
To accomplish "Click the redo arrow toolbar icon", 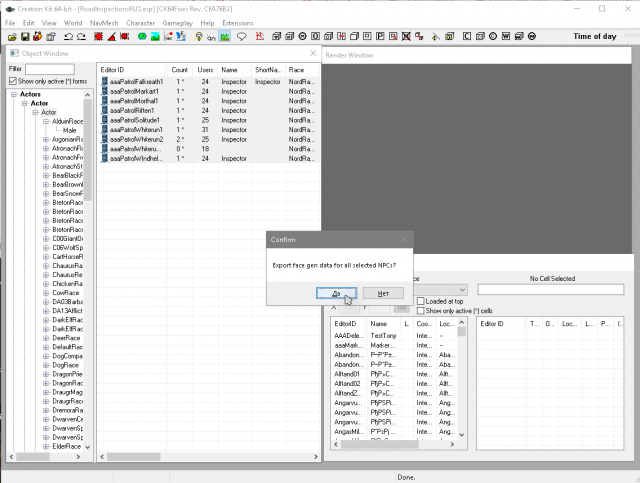I will [x=83, y=37].
